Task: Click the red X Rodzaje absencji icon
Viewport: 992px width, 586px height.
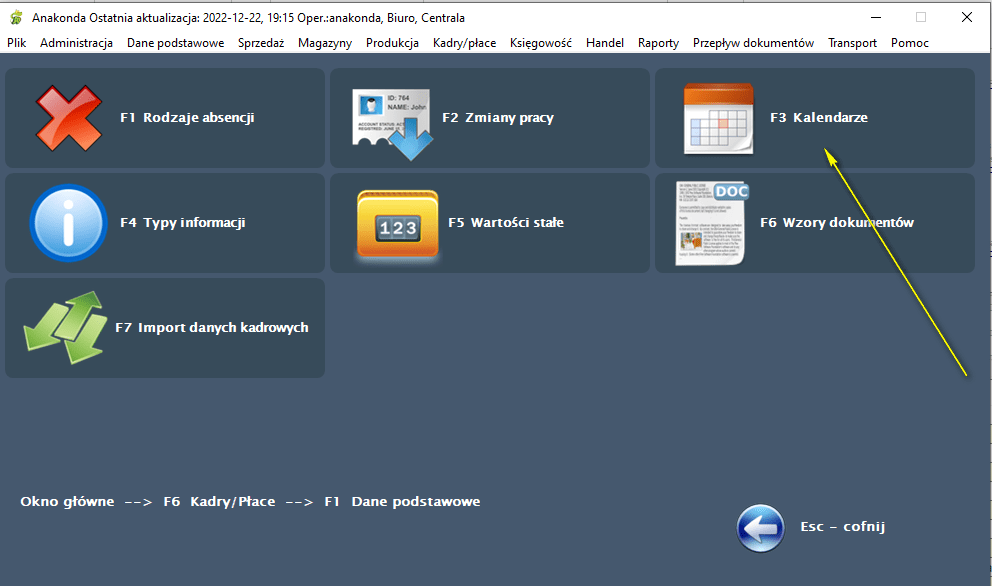Action: 68,118
